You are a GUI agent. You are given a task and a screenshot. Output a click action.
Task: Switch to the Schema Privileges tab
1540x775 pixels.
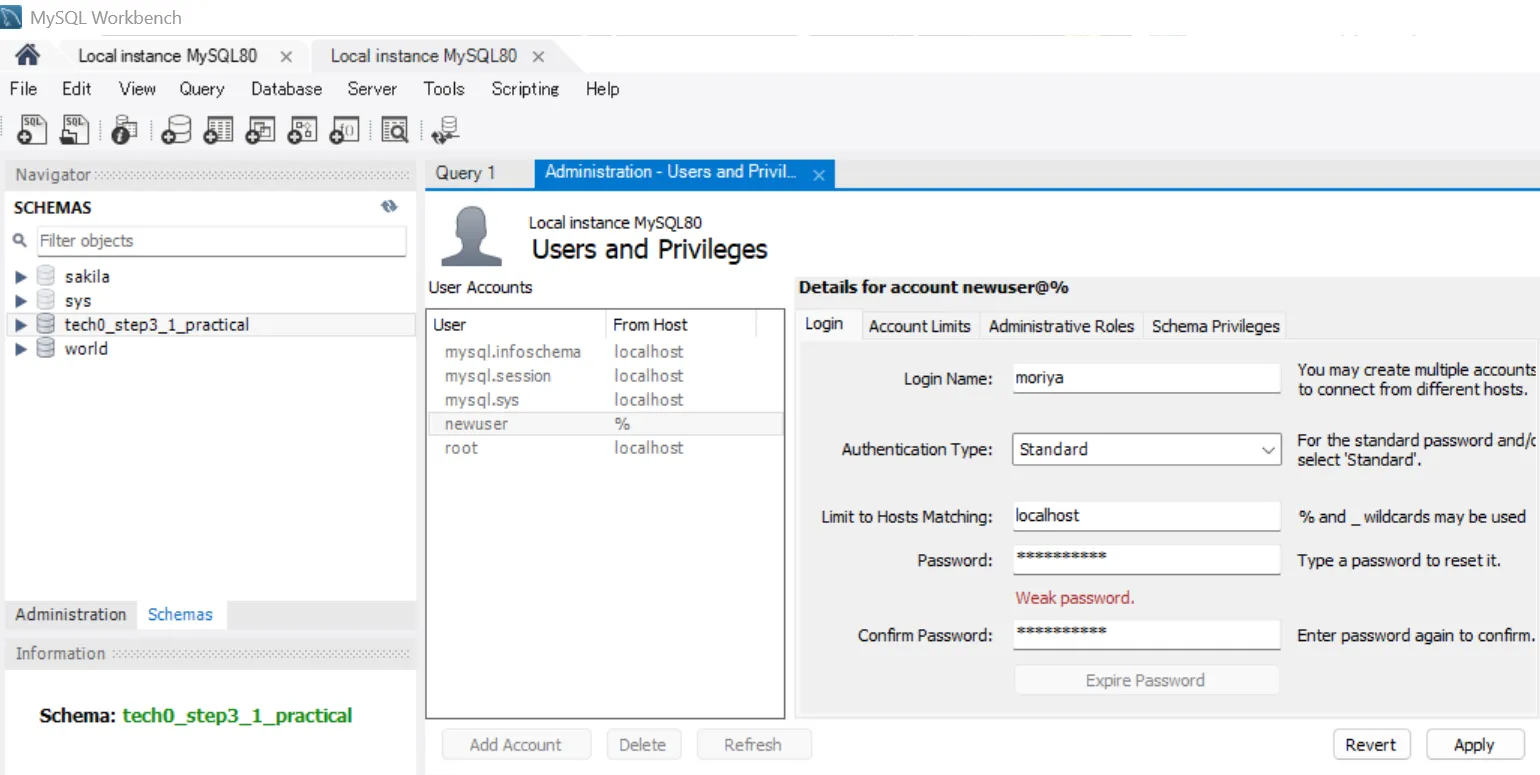tap(1215, 326)
